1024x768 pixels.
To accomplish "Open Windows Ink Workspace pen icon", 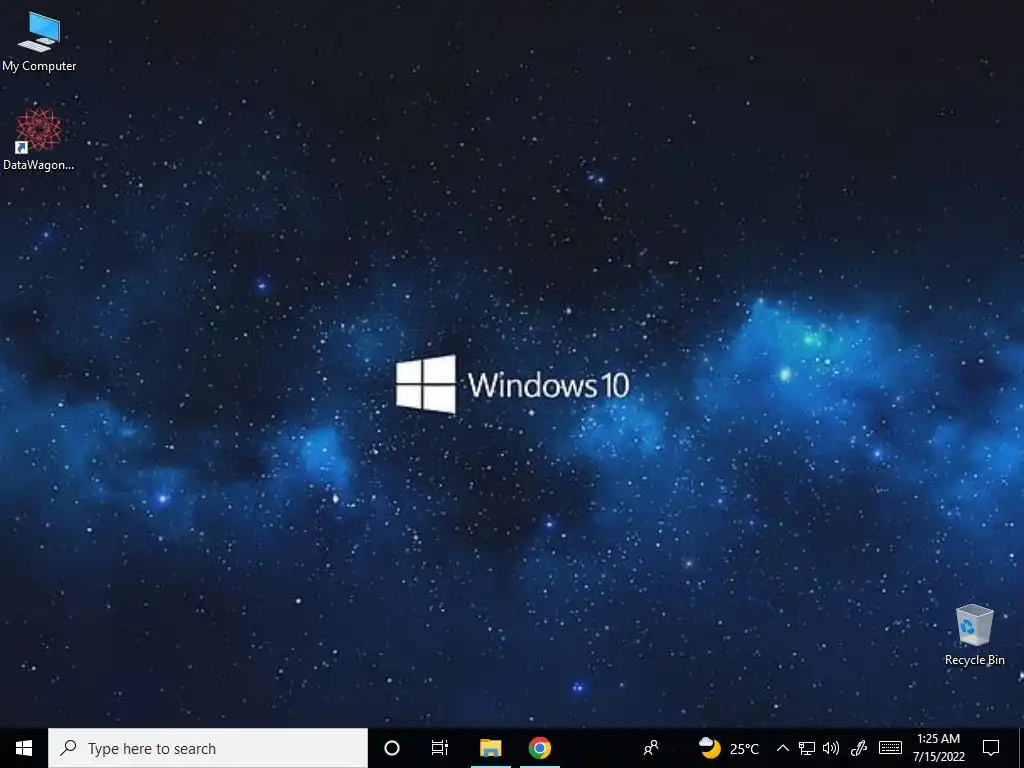I will pyautogui.click(x=859, y=748).
